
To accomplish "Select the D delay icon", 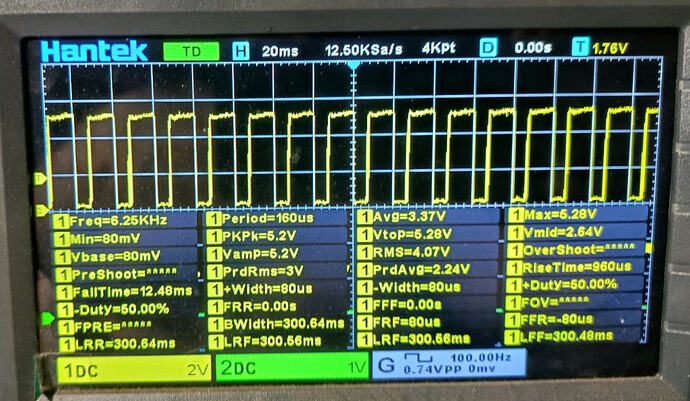I will [488, 48].
